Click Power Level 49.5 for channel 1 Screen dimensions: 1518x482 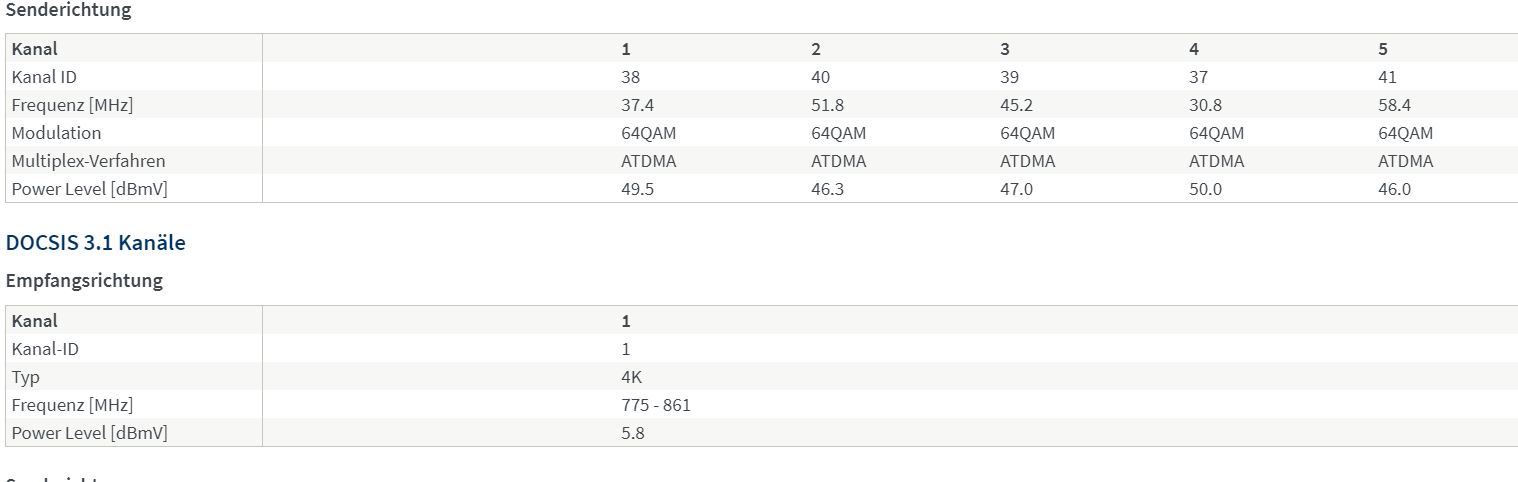click(x=637, y=189)
